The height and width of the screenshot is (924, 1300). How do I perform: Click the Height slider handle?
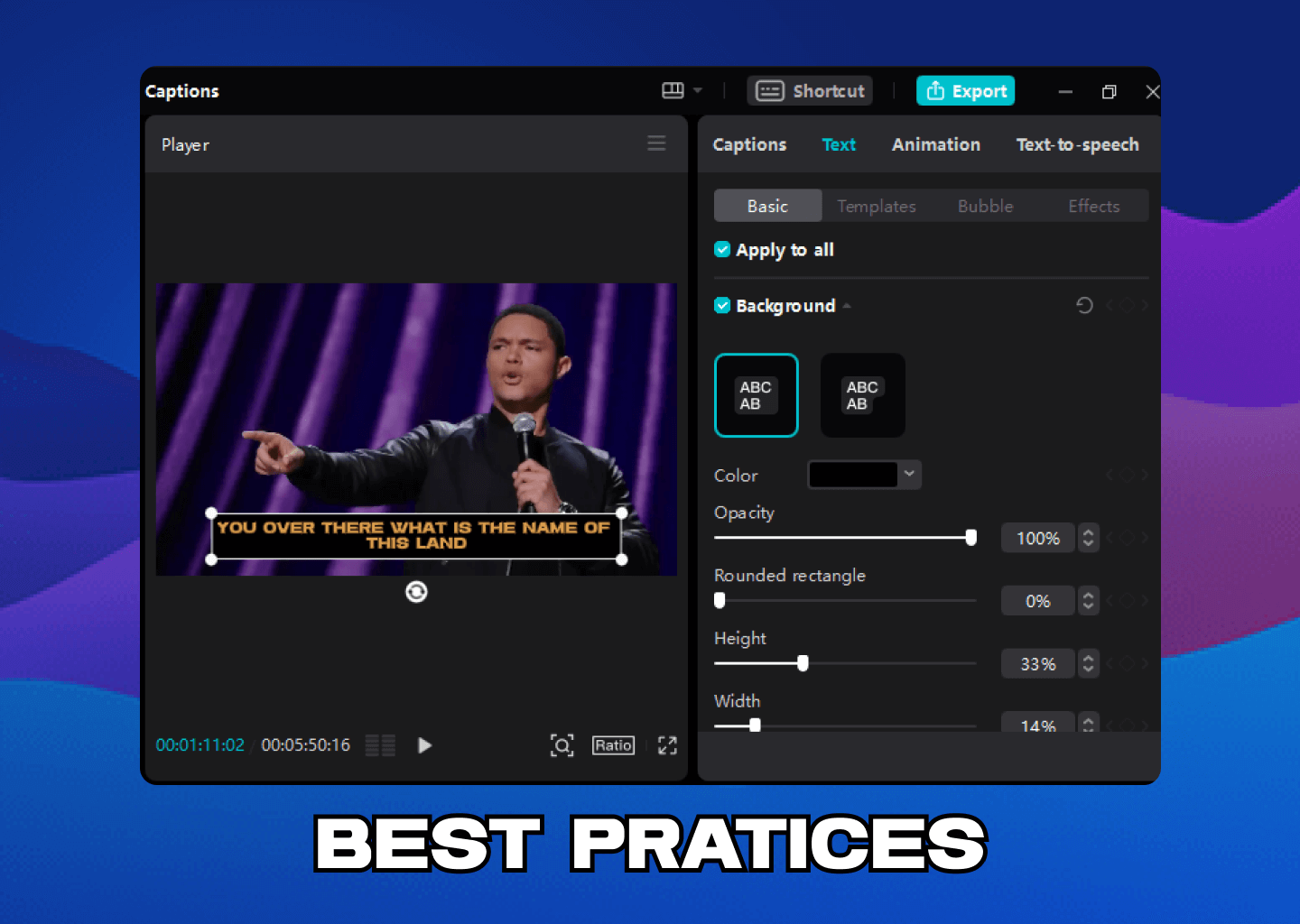coord(803,663)
